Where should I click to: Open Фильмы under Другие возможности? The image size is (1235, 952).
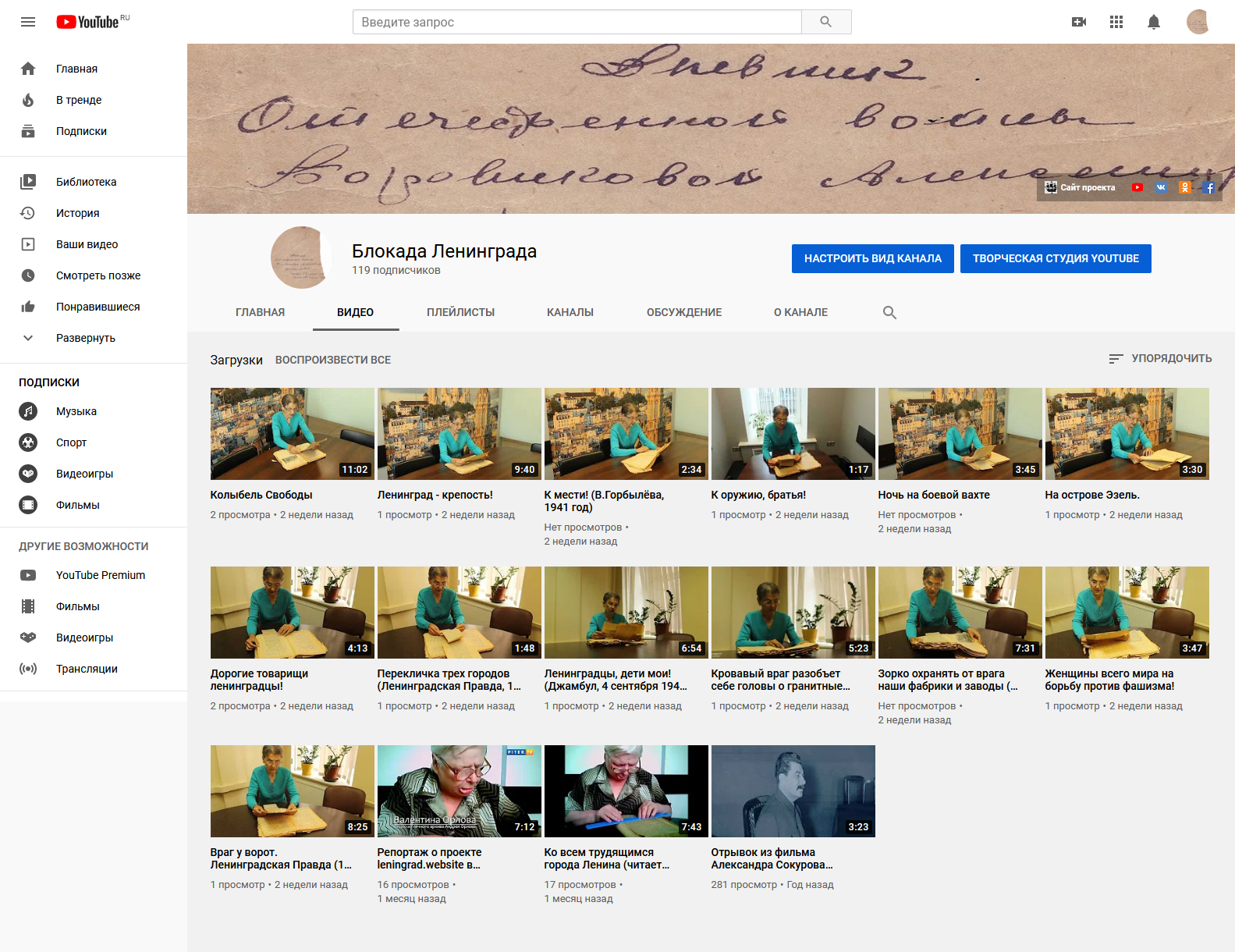coord(94,606)
